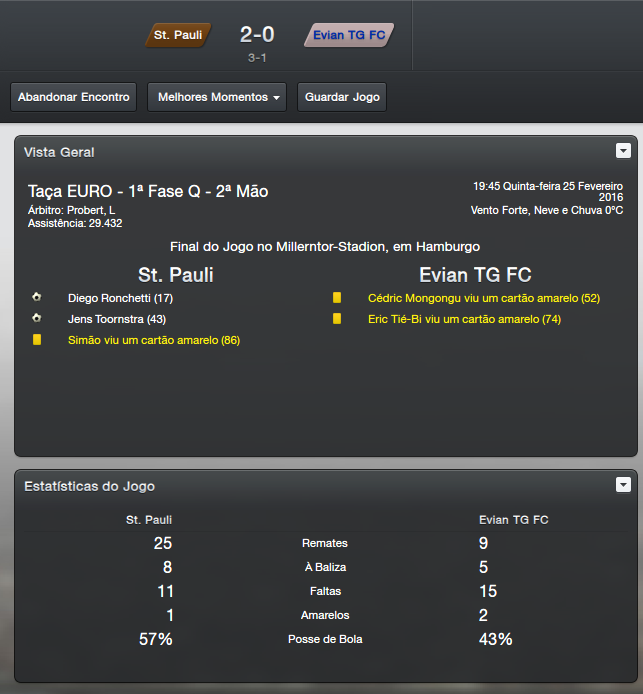Select Eric Tié-Bi's yellow card event text

tap(464, 319)
